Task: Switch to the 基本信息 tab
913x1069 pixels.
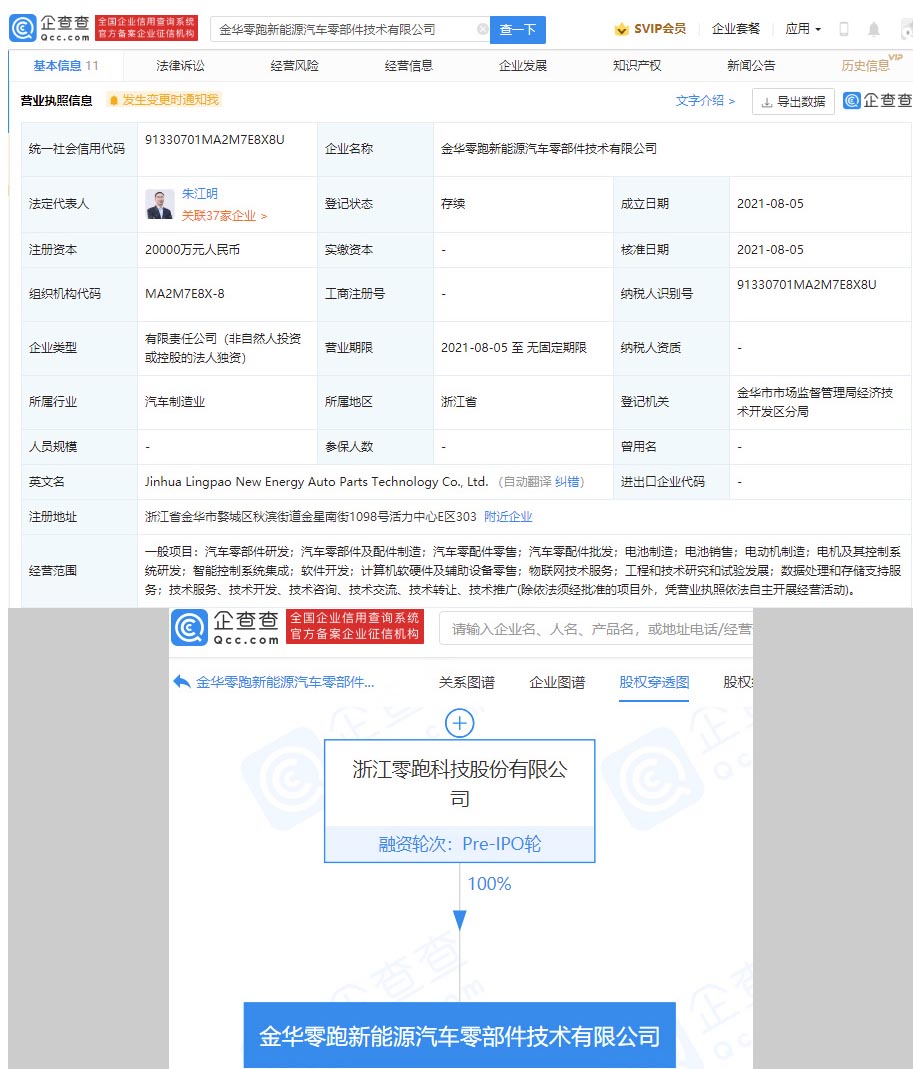Action: (65, 65)
